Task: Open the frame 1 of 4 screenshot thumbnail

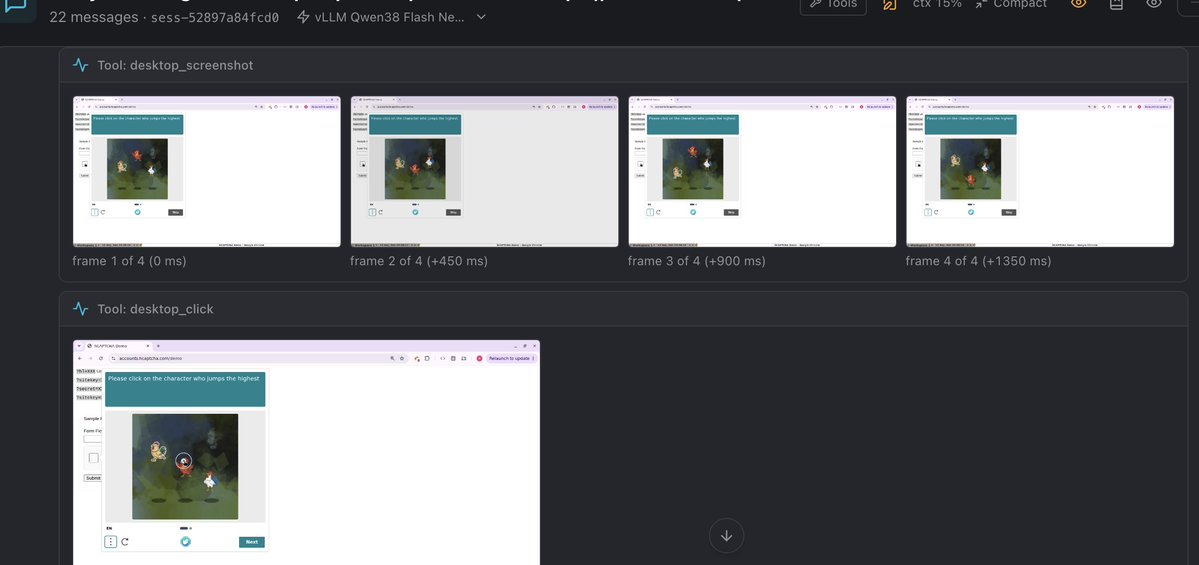Action: click(x=206, y=171)
